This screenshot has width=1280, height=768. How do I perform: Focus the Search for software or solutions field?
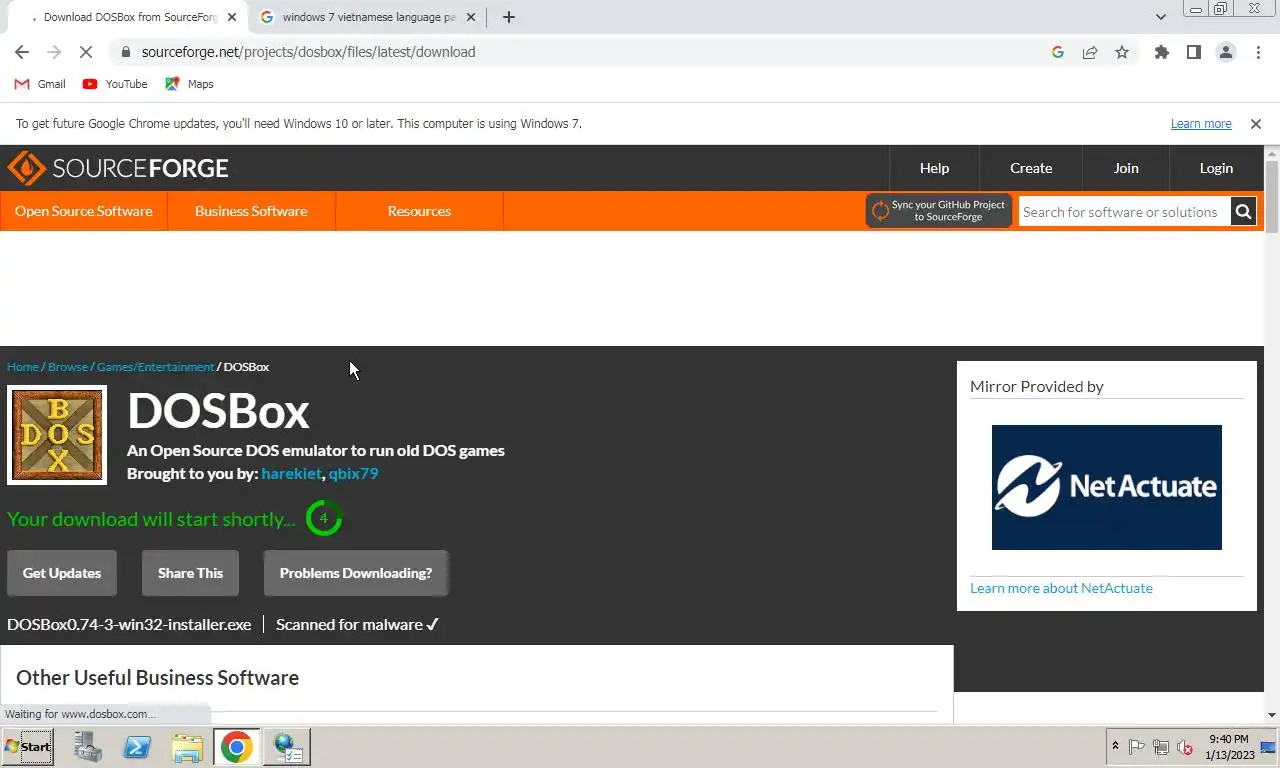click(1124, 212)
